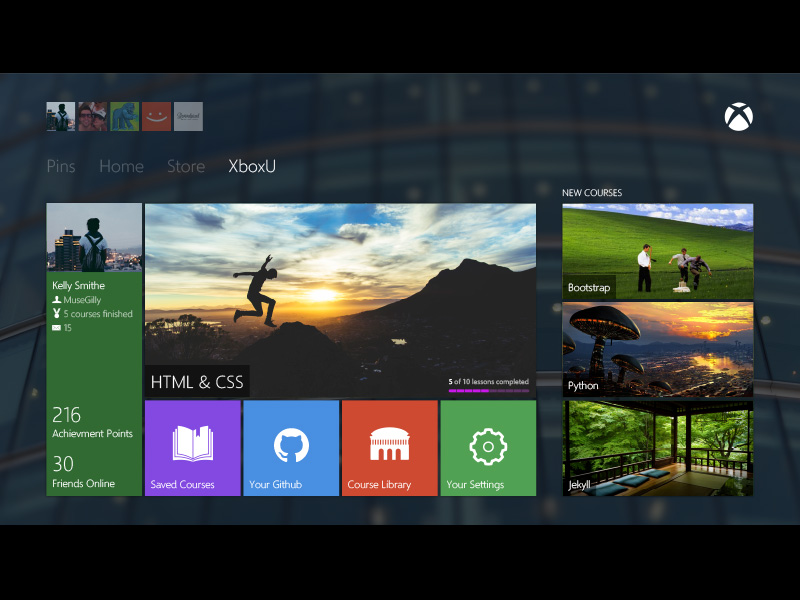The image size is (800, 600).
Task: Open the Your Settings gear icon
Action: [x=488, y=446]
